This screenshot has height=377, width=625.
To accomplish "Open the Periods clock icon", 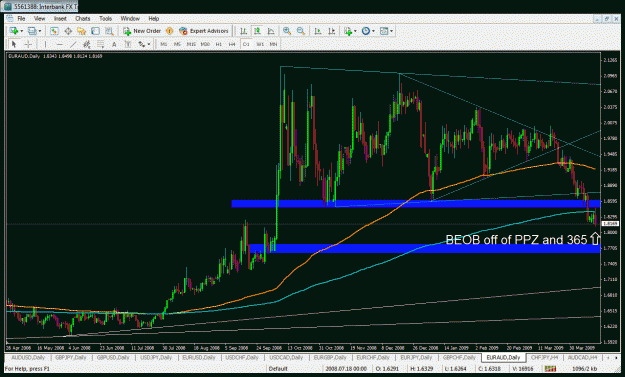I will click(366, 31).
